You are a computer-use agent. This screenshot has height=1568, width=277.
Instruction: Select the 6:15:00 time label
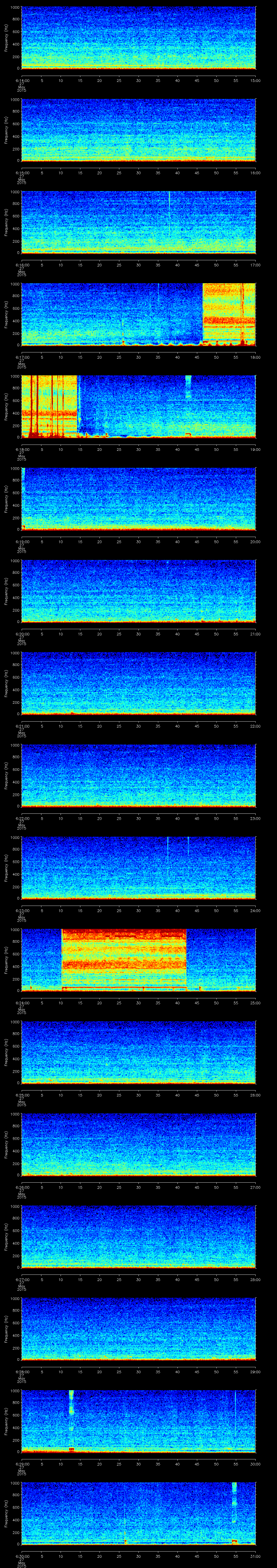[x=22, y=173]
